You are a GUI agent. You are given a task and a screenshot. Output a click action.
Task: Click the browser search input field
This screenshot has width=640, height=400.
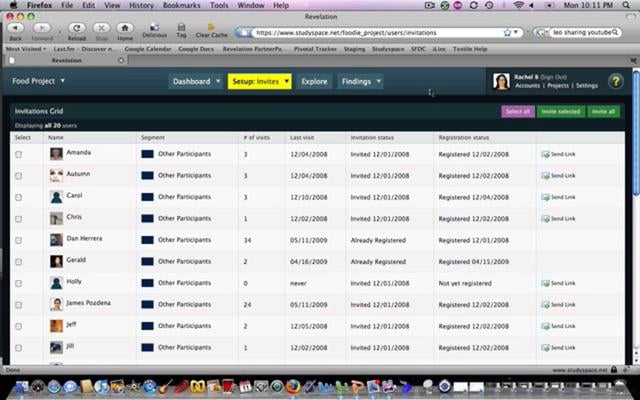pos(581,32)
